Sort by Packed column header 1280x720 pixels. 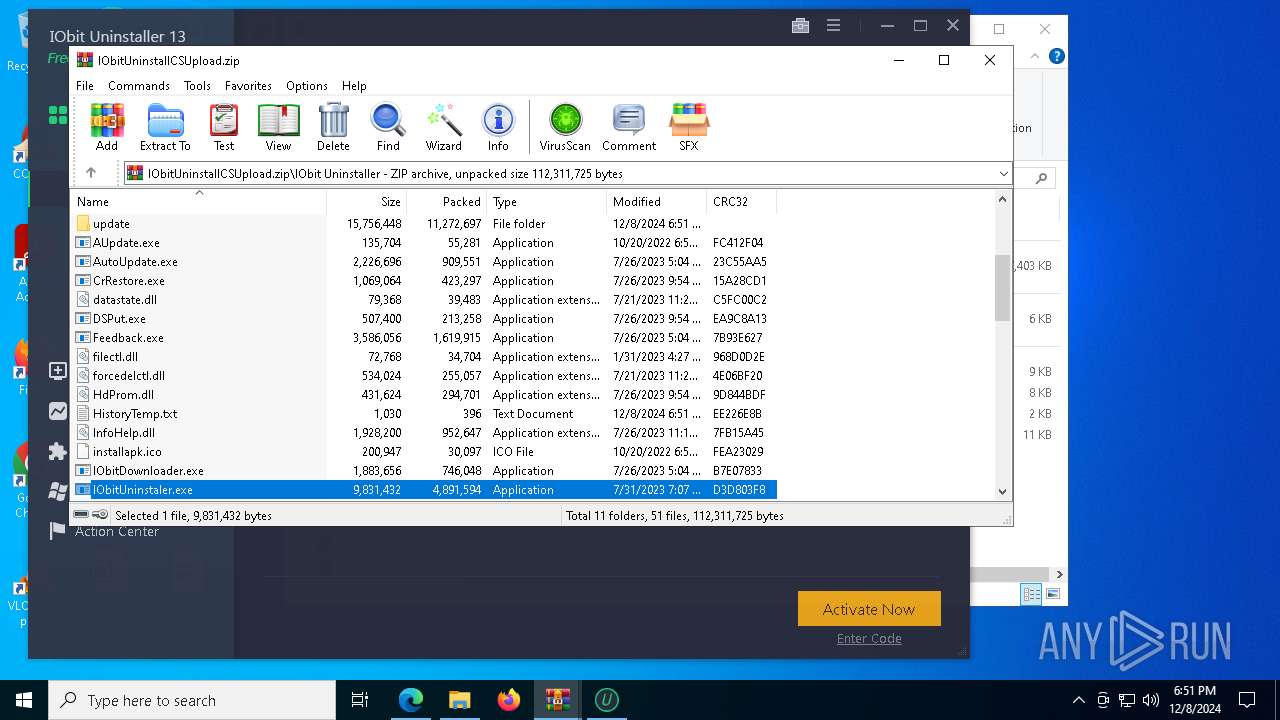click(x=446, y=201)
